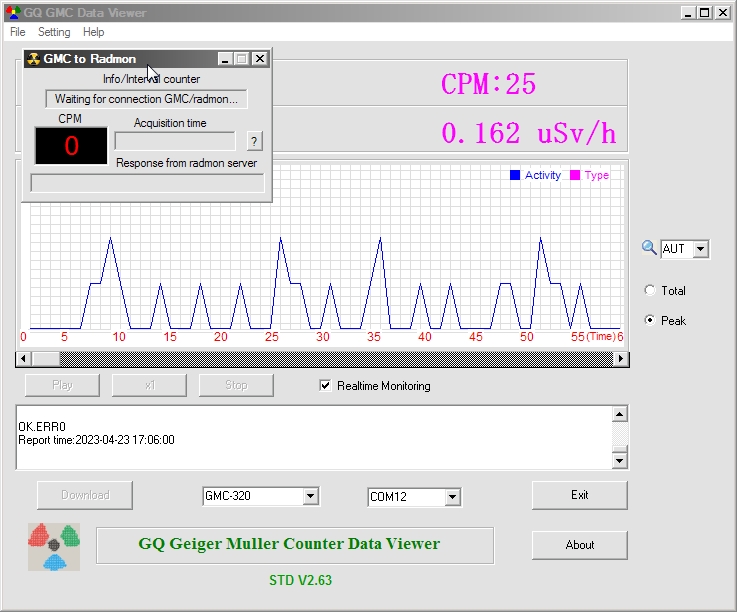Click the Exit button

click(x=580, y=495)
